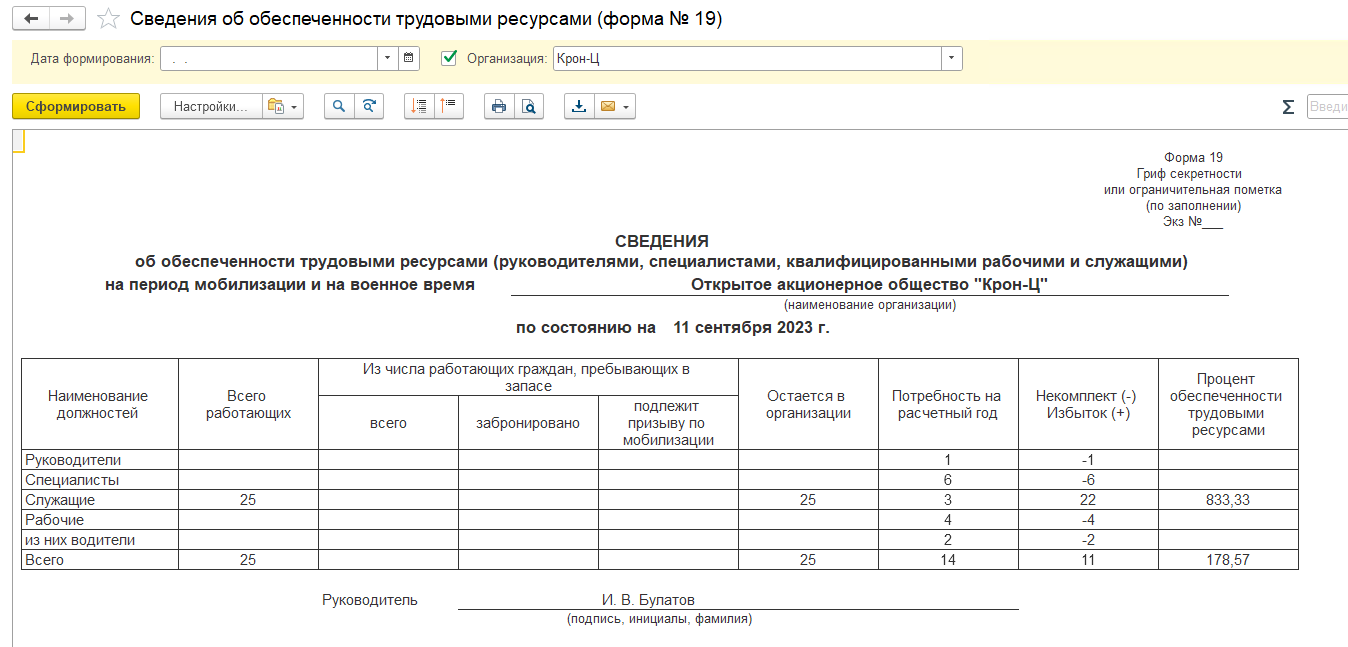Viewport: 1348px width, 647px height.
Task: Toggle the Организация checkbox
Action: (450, 58)
